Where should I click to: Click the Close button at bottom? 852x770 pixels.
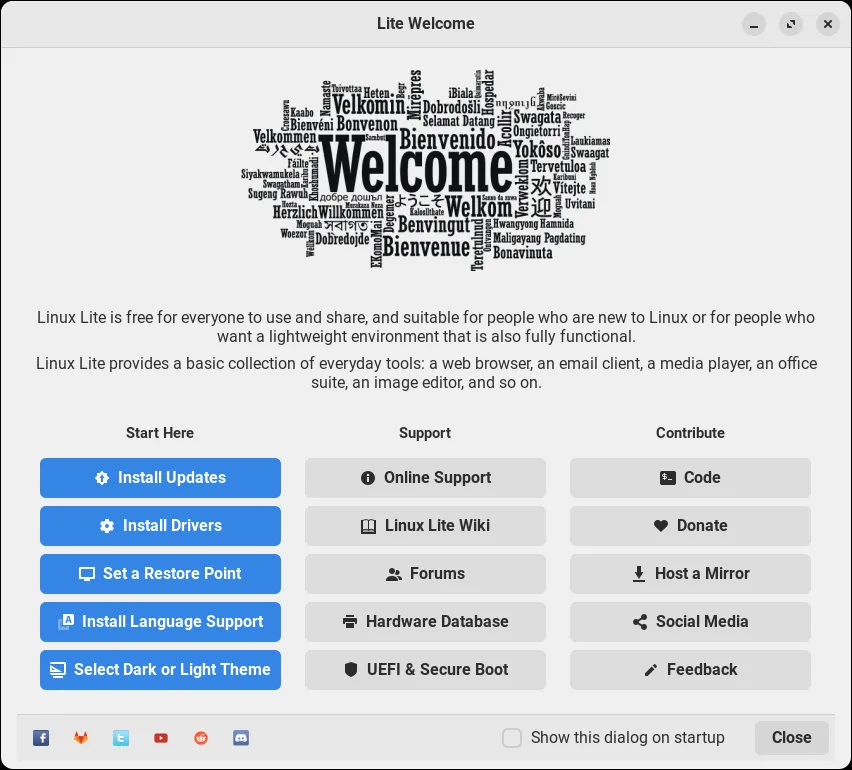click(791, 737)
